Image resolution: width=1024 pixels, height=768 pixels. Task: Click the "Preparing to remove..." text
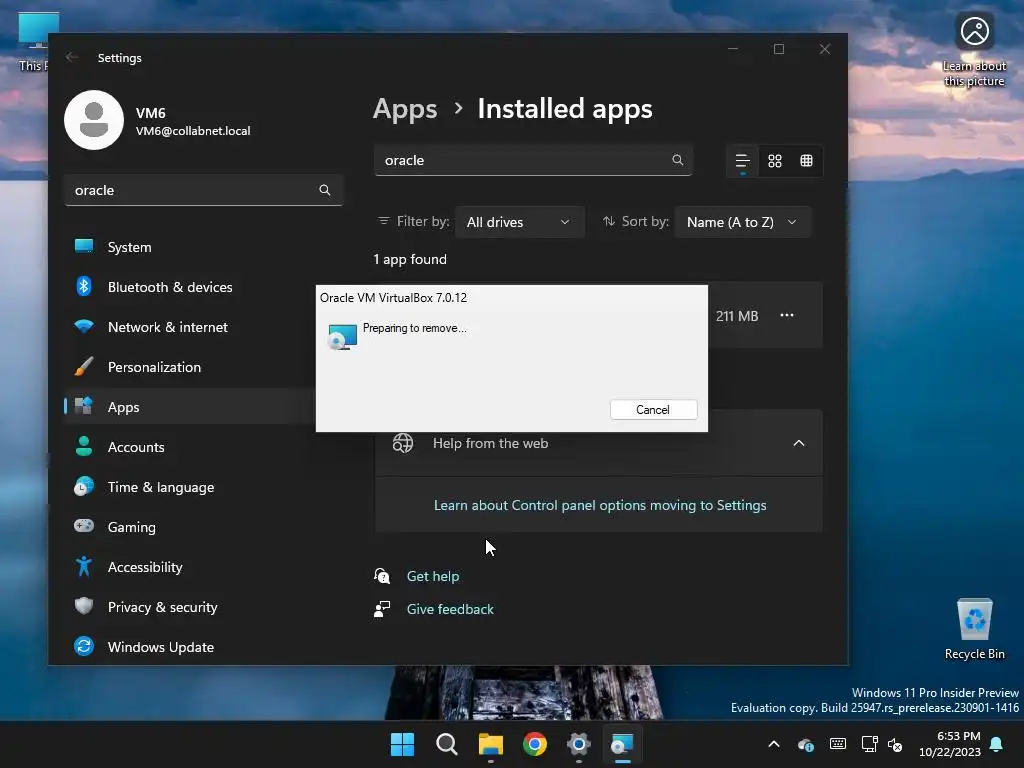point(415,328)
